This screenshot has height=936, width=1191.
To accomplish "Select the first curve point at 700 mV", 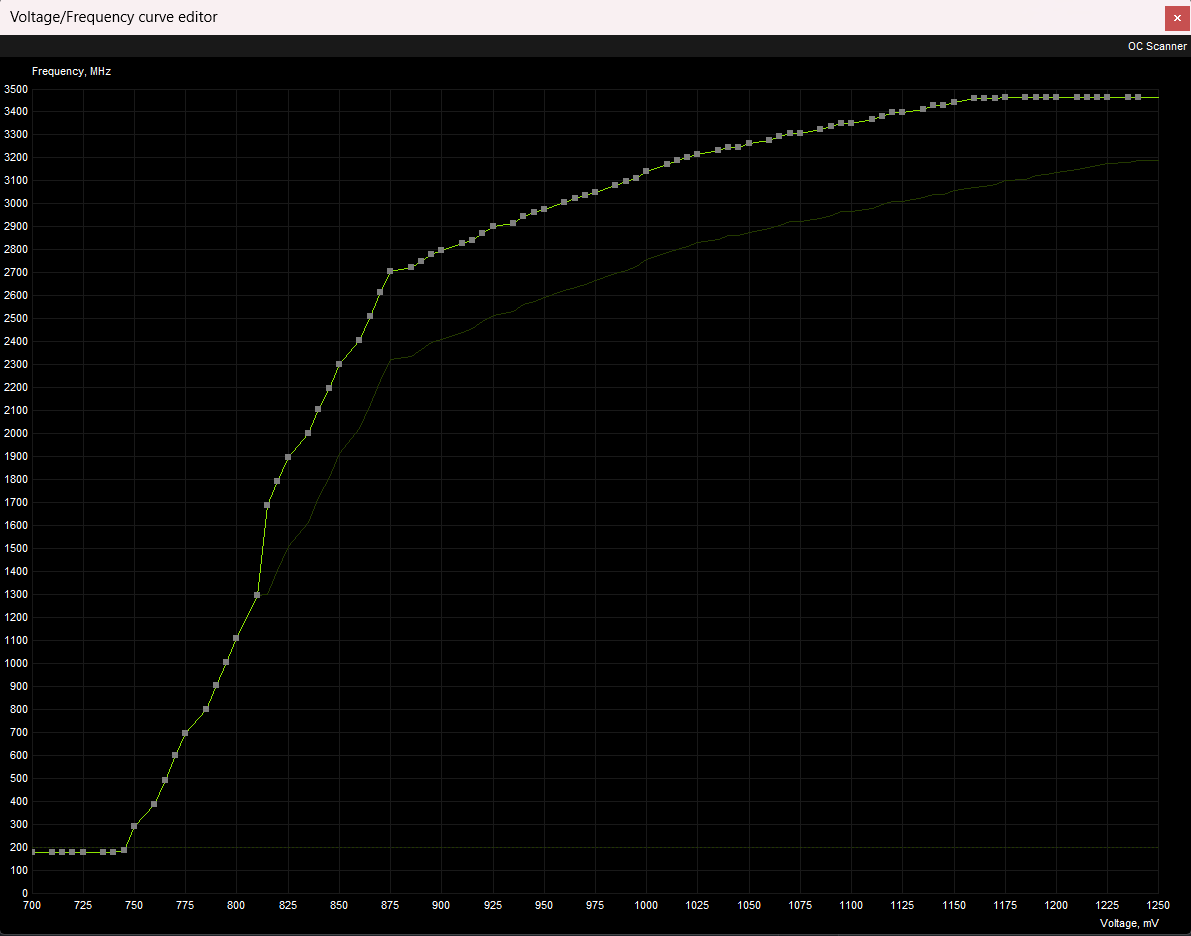I will tap(33, 852).
